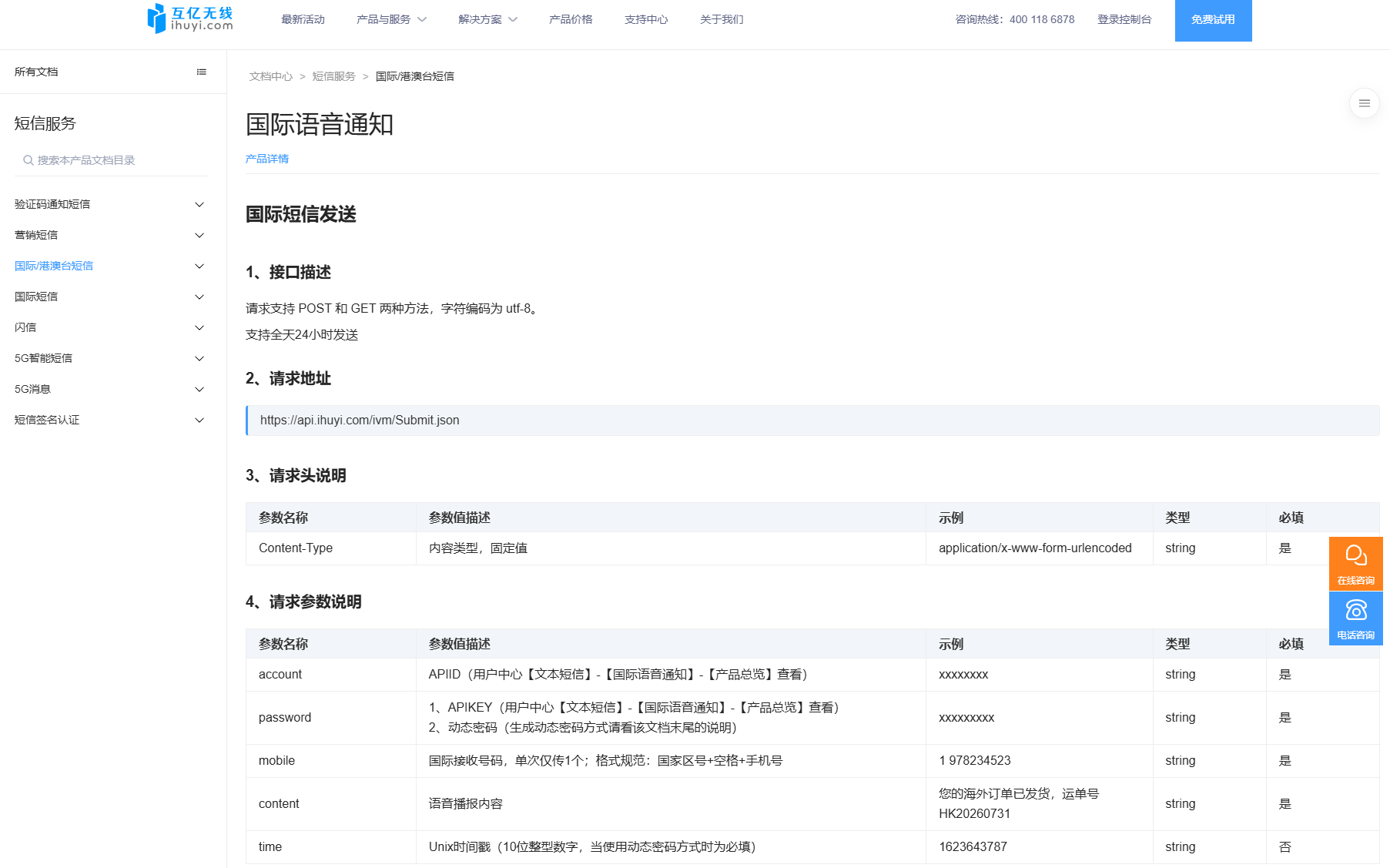Screen dimensions: 1390x868
Task: Click the account parameter name
Action: point(280,674)
